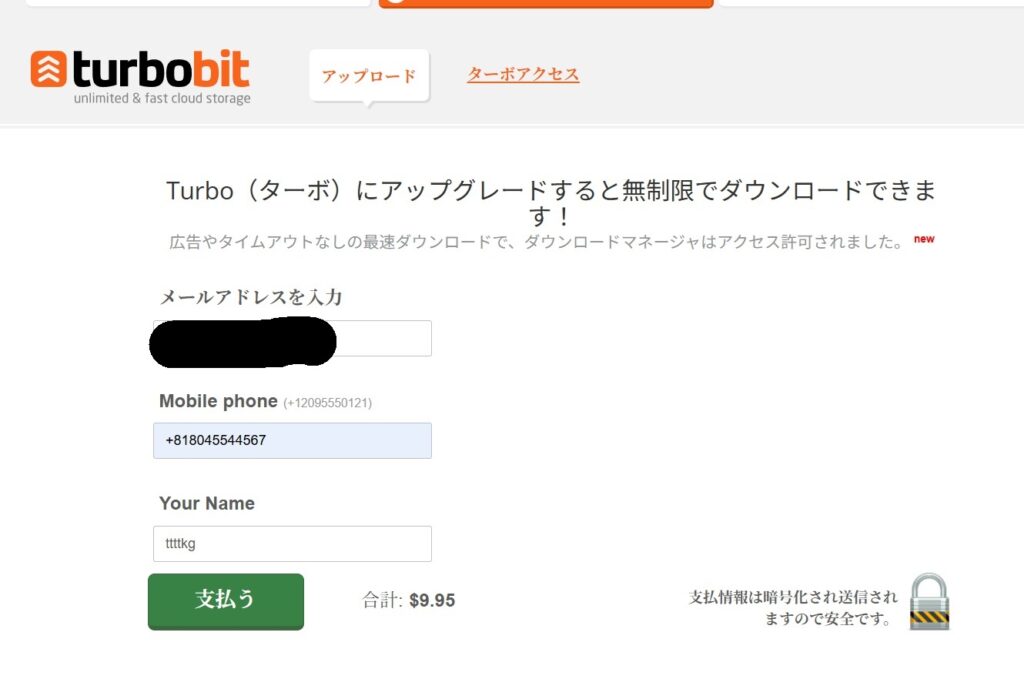Click the ad-free fastest download subtitle text
This screenshot has height=679, width=1024.
point(536,242)
